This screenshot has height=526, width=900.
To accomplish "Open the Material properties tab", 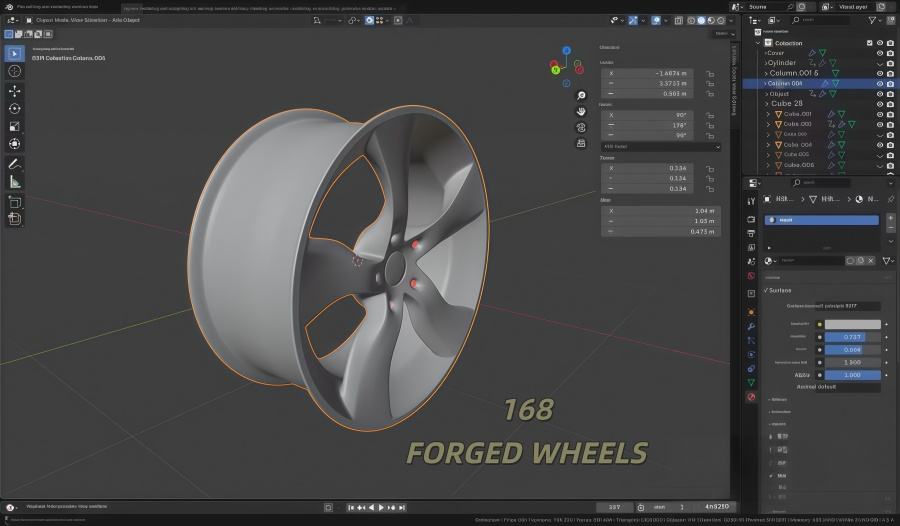I will 751,396.
